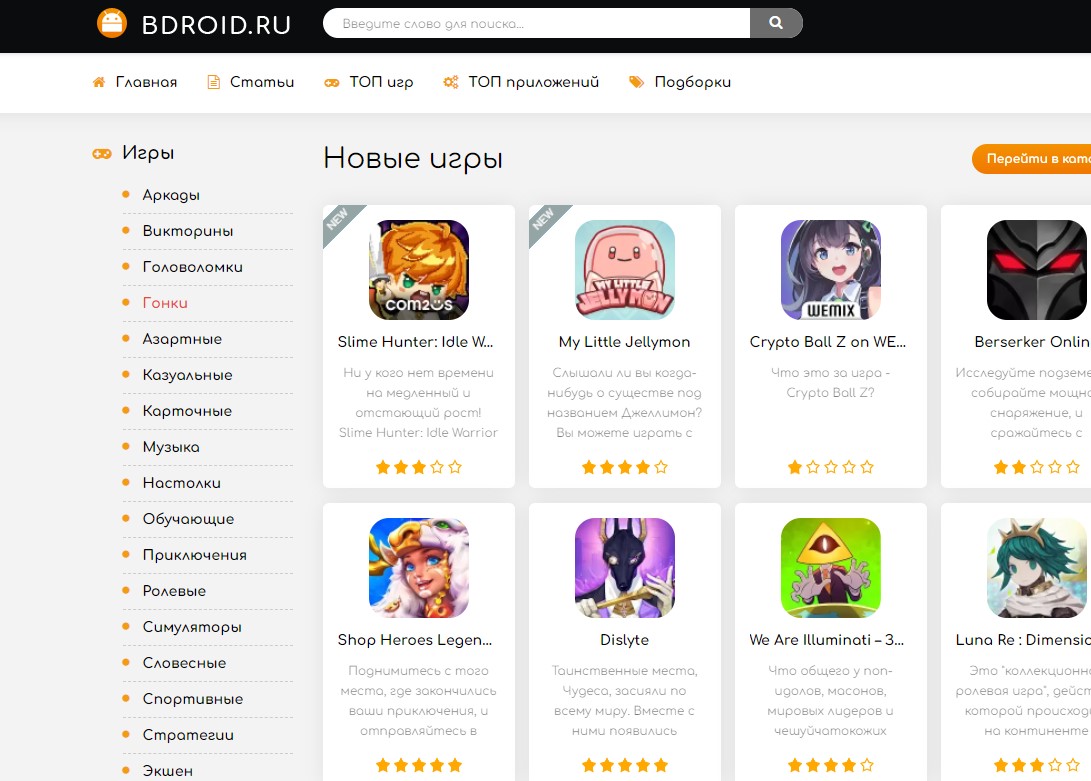The width and height of the screenshot is (1091, 781).
Task: Click the Shop Heroes Legends icon
Action: pyautogui.click(x=418, y=568)
